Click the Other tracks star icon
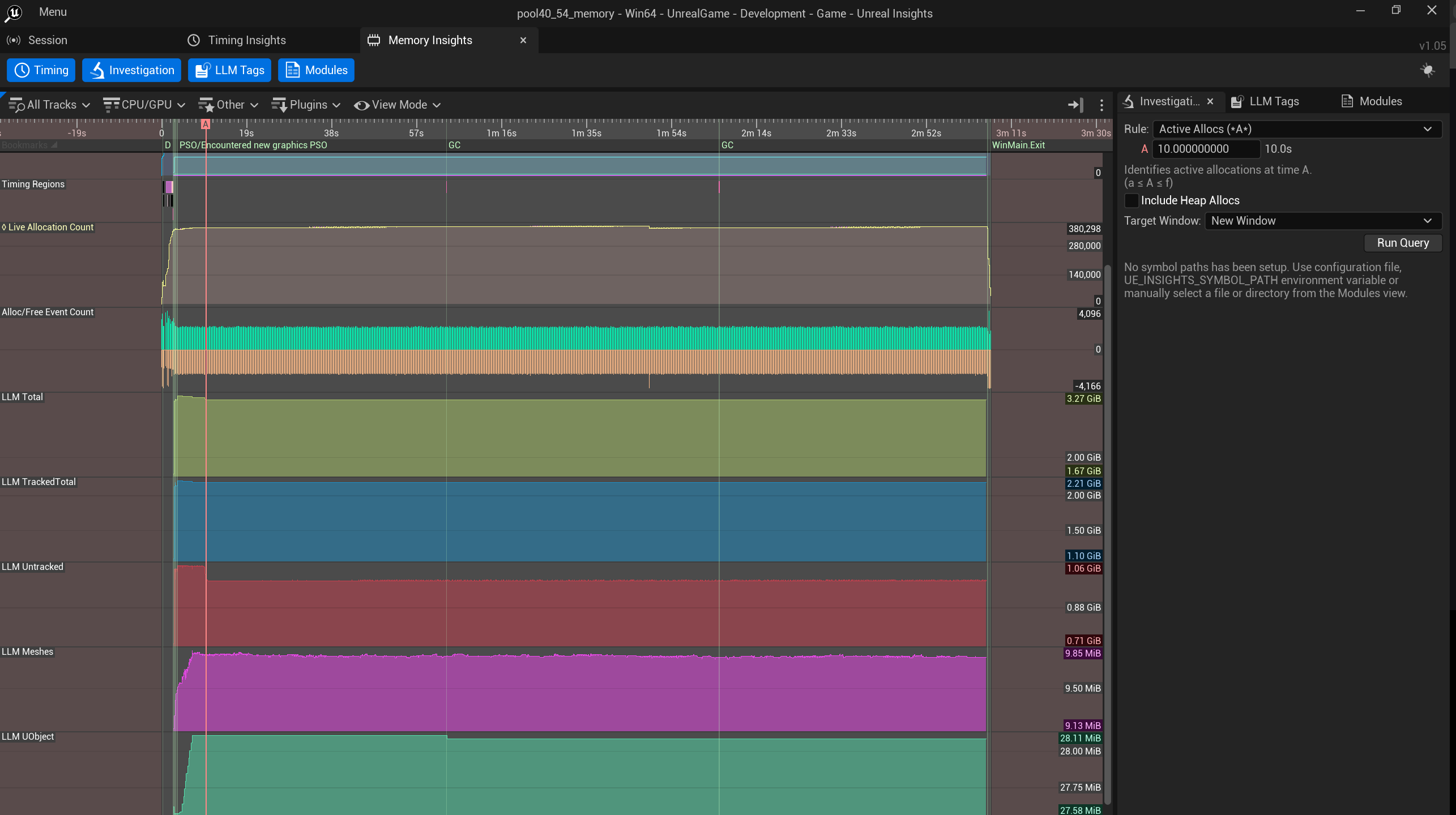1456x815 pixels. pos(206,105)
